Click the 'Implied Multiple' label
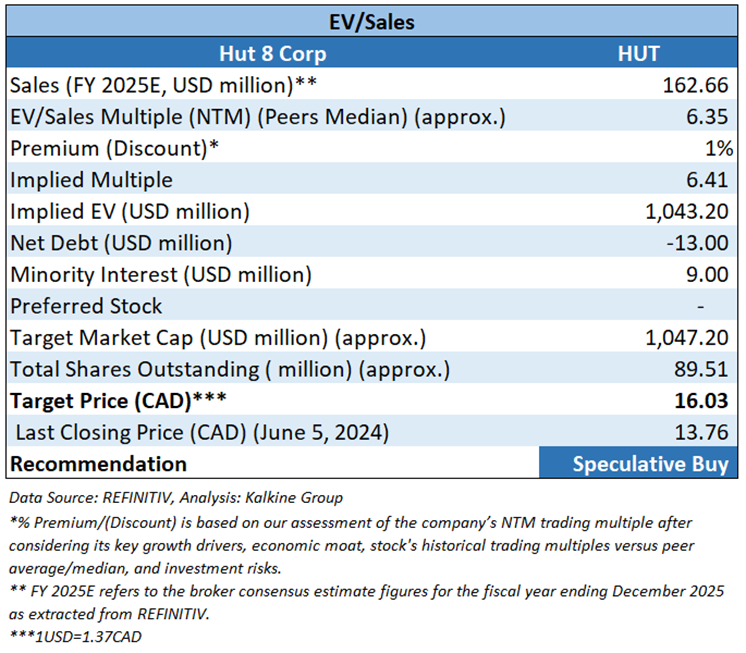This screenshot has width=746, height=653. (x=91, y=180)
